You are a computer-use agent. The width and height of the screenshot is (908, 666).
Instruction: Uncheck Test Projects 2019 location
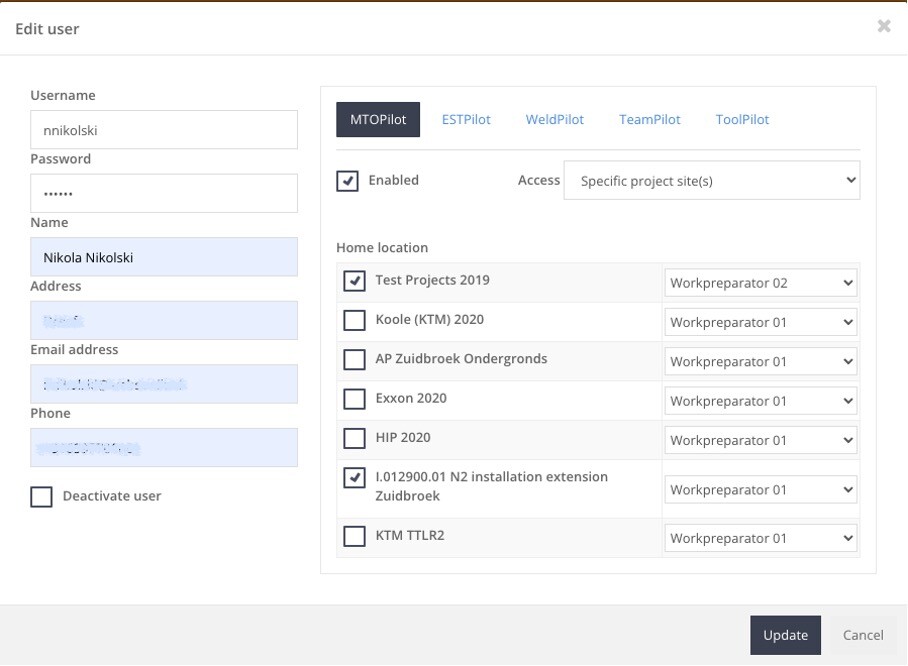point(354,281)
